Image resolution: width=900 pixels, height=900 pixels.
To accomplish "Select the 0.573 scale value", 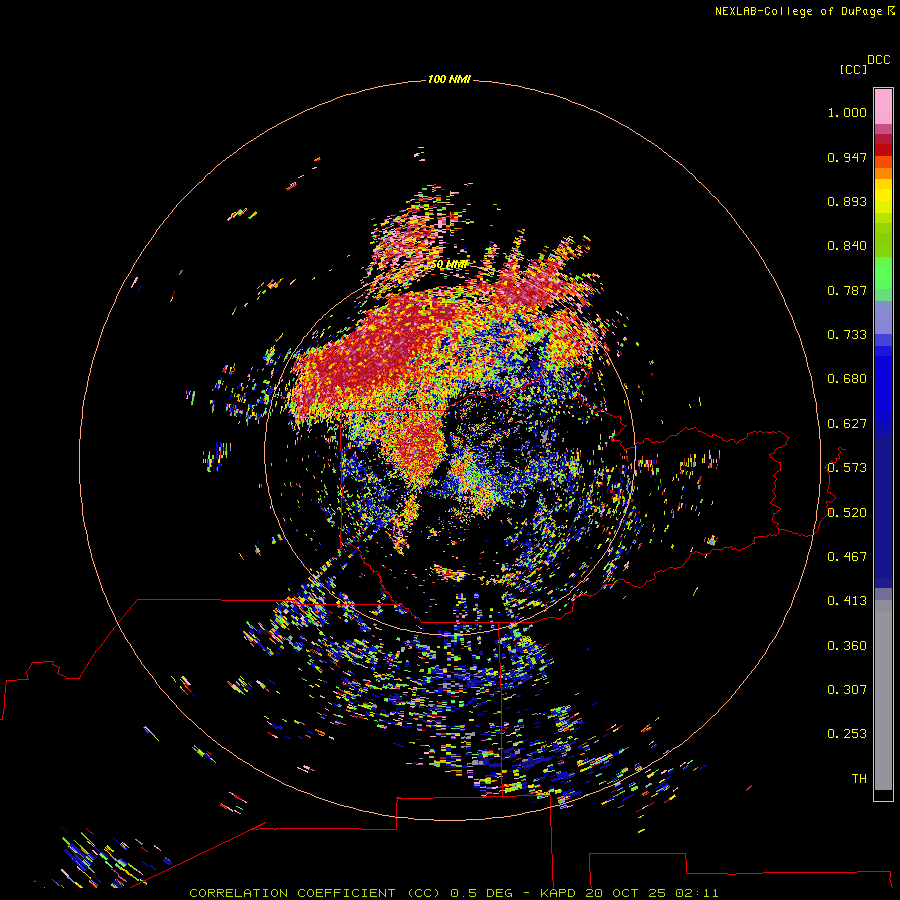I will [x=847, y=468].
